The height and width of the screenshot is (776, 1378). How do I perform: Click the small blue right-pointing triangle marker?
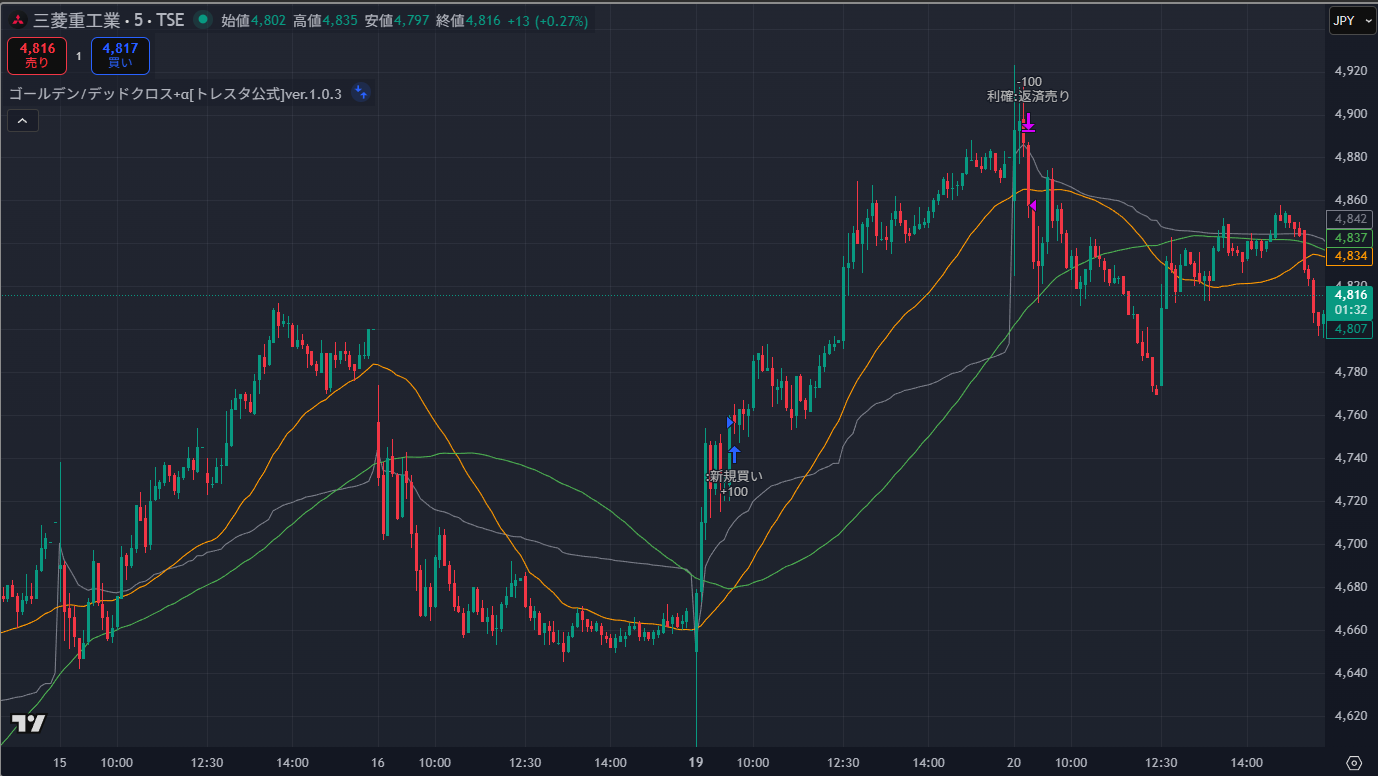730,422
